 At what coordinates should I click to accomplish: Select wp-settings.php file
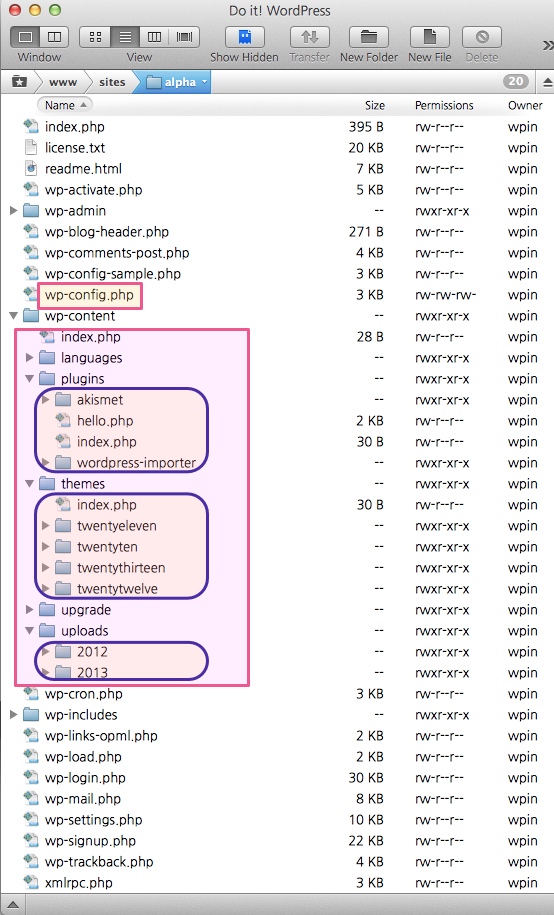(93, 820)
